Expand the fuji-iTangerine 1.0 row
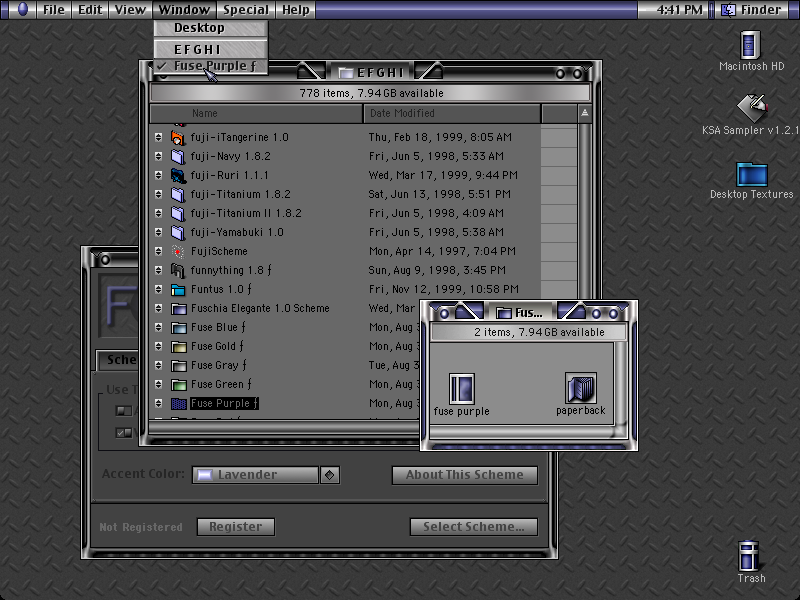This screenshot has height=600, width=800. (159, 137)
